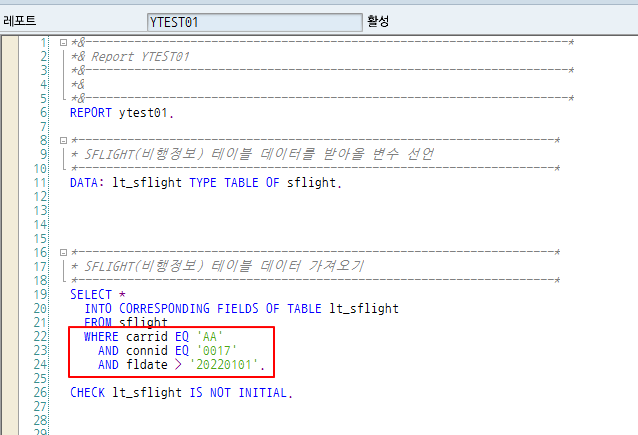Click the REPORT ytest01 statement line
The width and height of the screenshot is (638, 435).
tap(122, 113)
